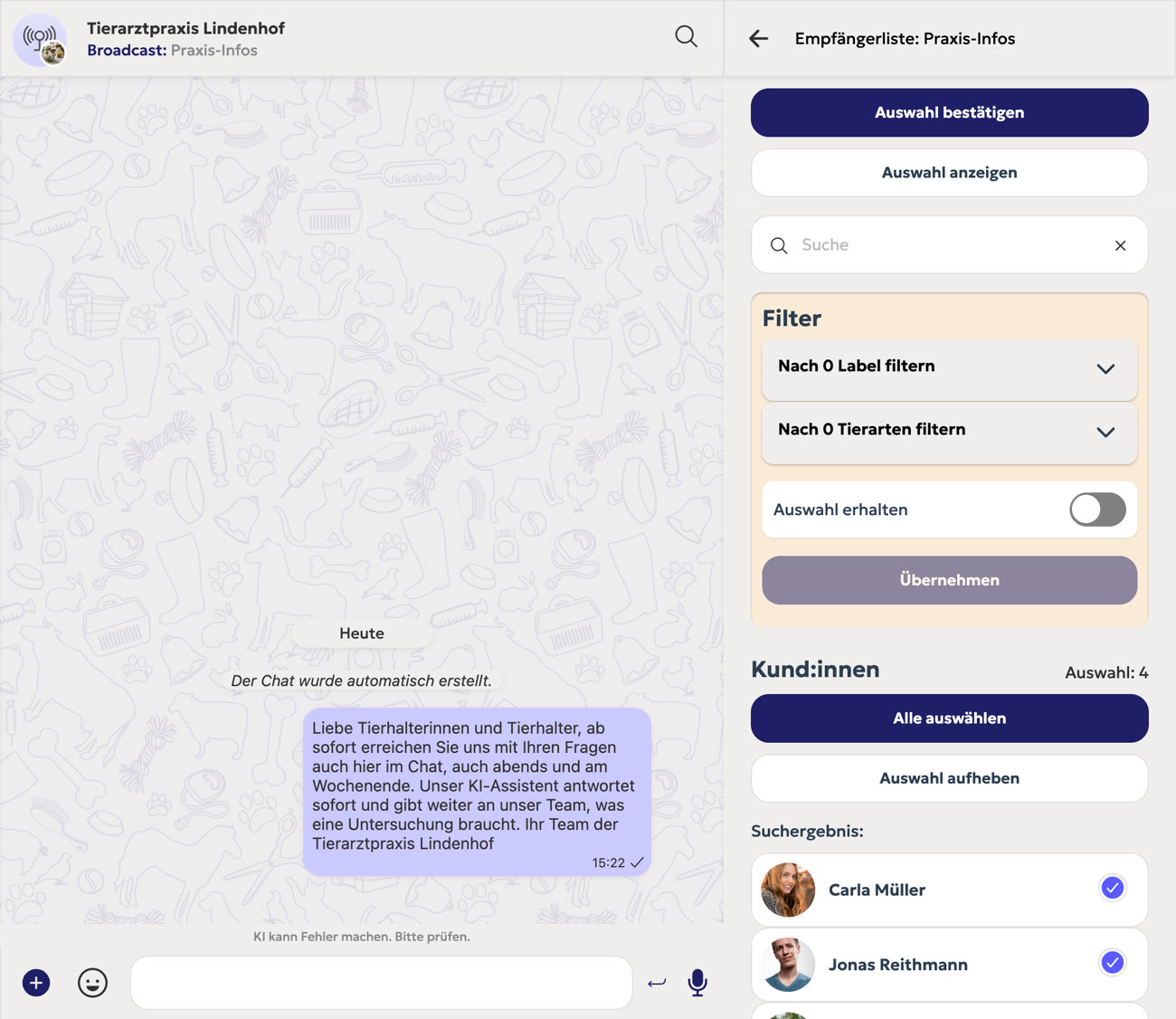Screen dimensions: 1176x1019
Task: Insert a line break with the return arrow icon
Action: (x=657, y=983)
